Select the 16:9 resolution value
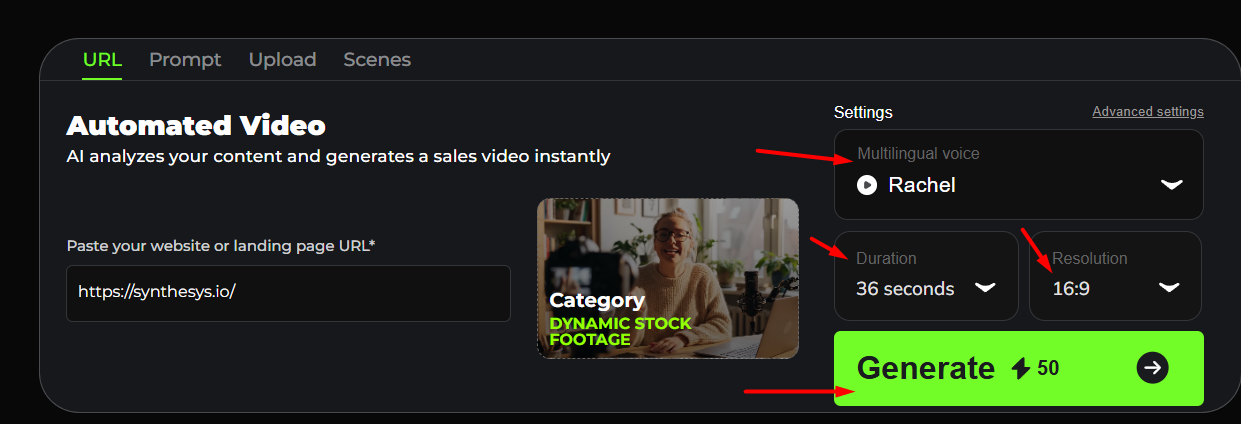 coord(1071,289)
